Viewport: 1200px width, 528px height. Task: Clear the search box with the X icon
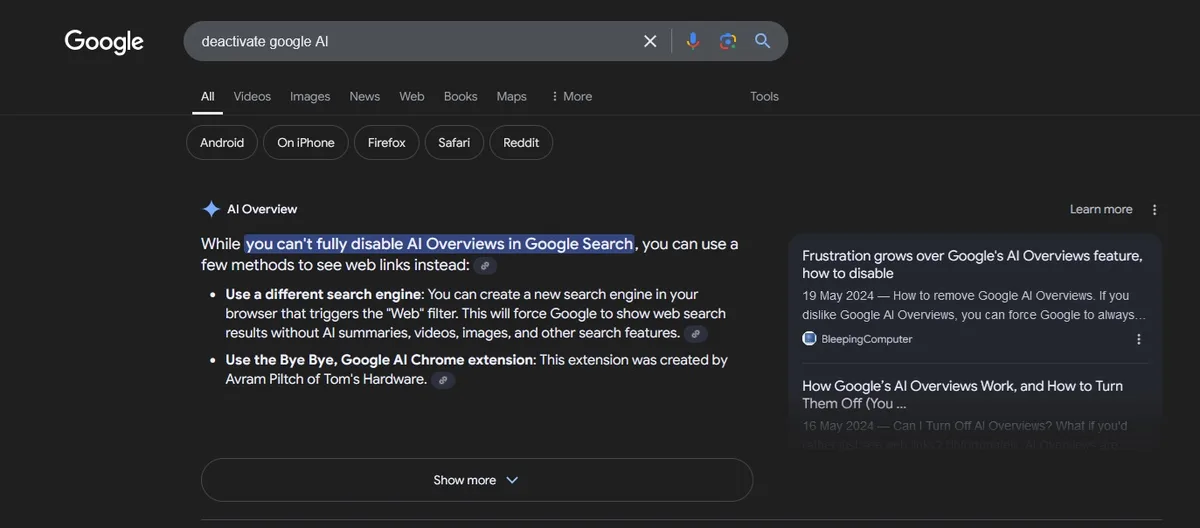point(650,41)
